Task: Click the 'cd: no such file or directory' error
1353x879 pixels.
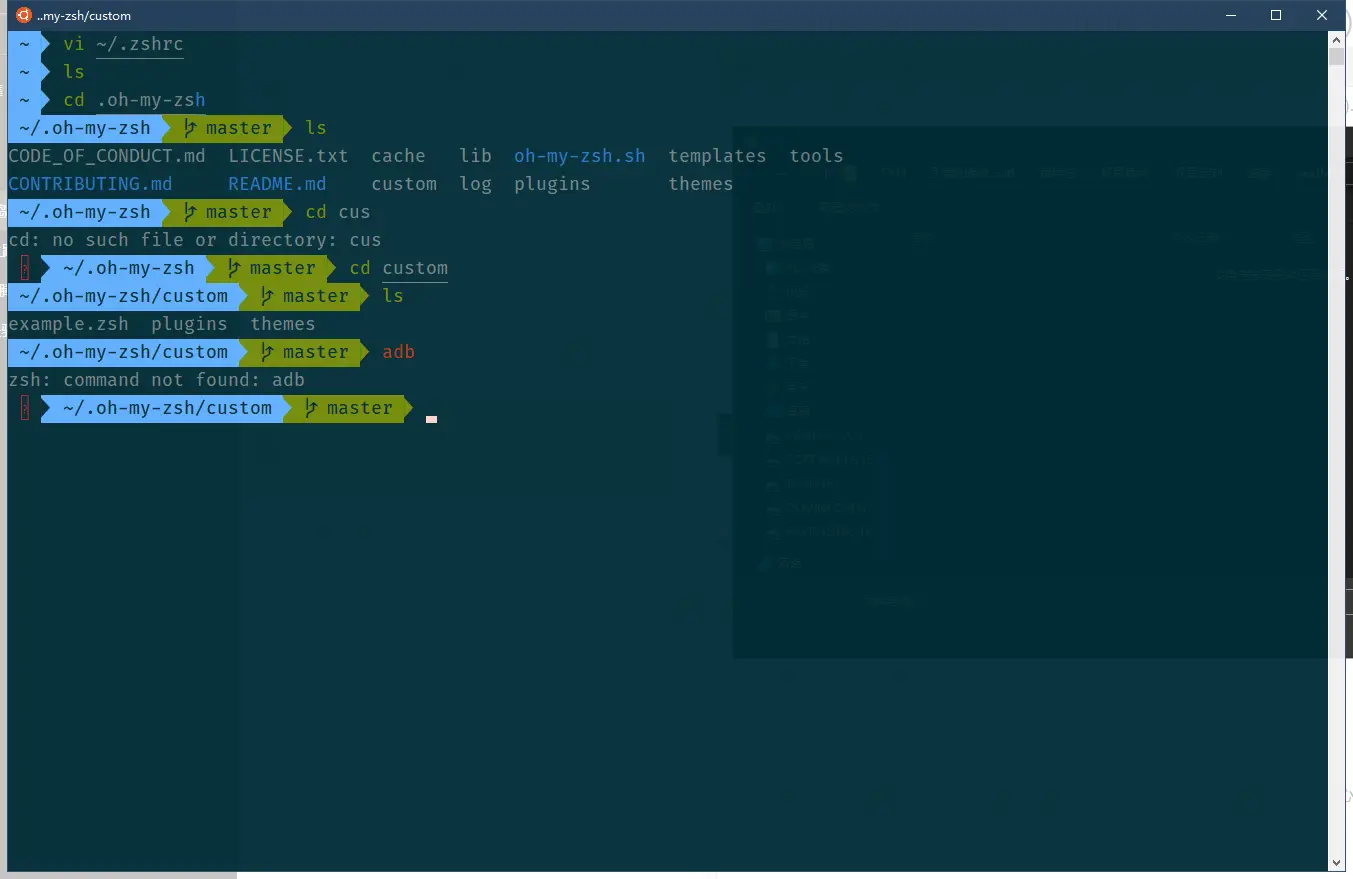Action: coord(195,240)
